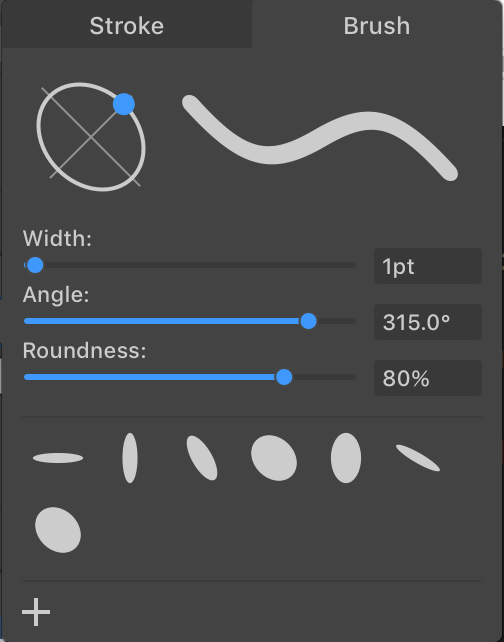Select the upright wide oval brush preset
This screenshot has width=504, height=642.
346,458
